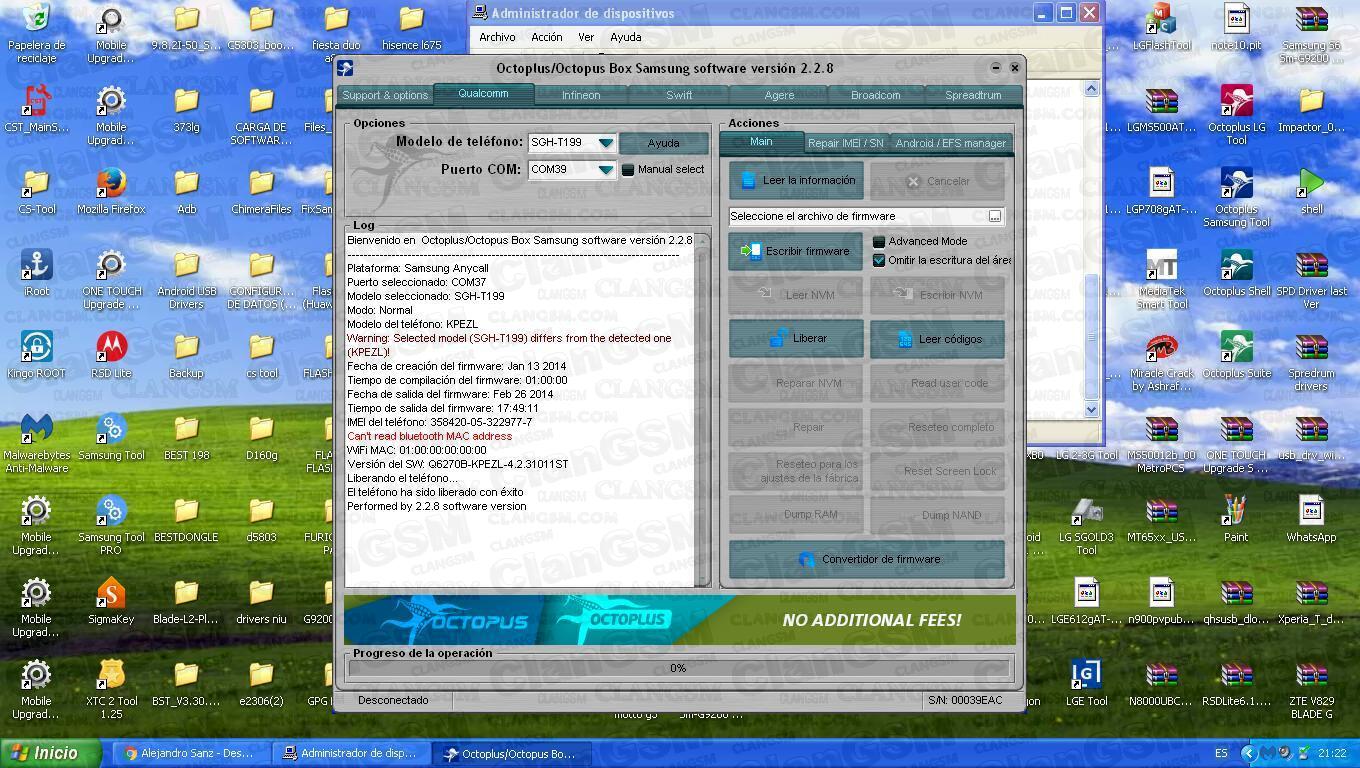1360x768 pixels.
Task: Open SigmaKey desktop icon
Action: coord(111,601)
